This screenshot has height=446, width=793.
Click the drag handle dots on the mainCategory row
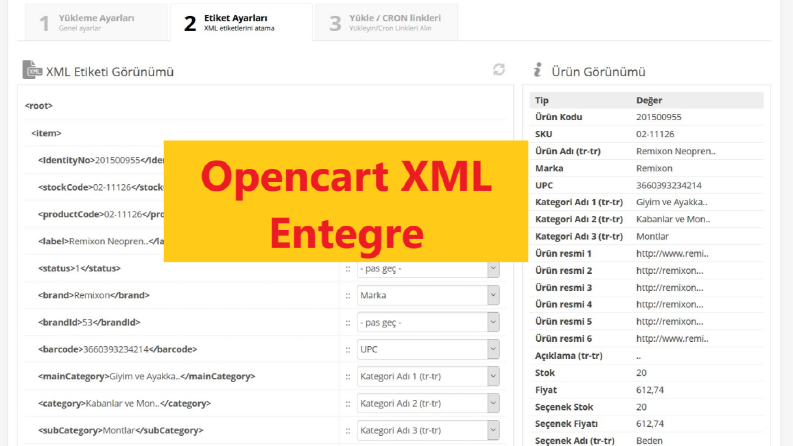point(347,377)
